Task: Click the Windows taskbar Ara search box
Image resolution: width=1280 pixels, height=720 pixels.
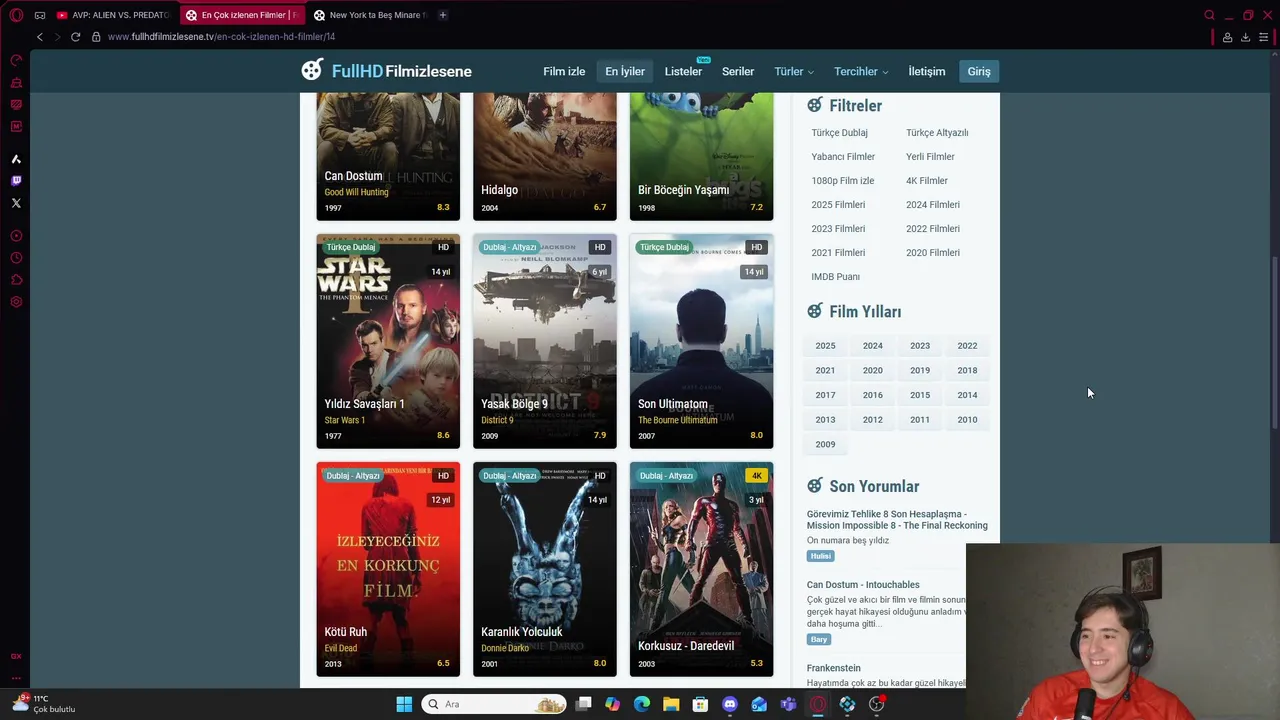Action: 493,704
